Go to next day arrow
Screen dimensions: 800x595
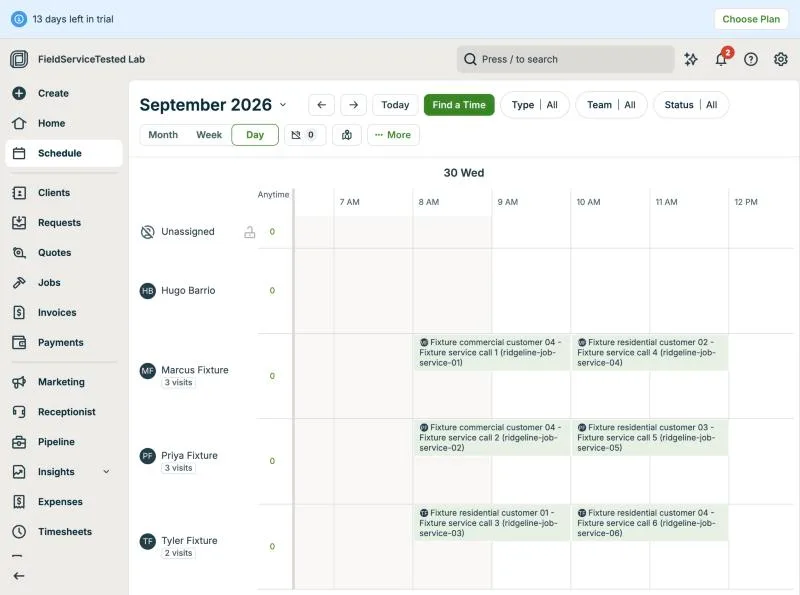tap(354, 105)
